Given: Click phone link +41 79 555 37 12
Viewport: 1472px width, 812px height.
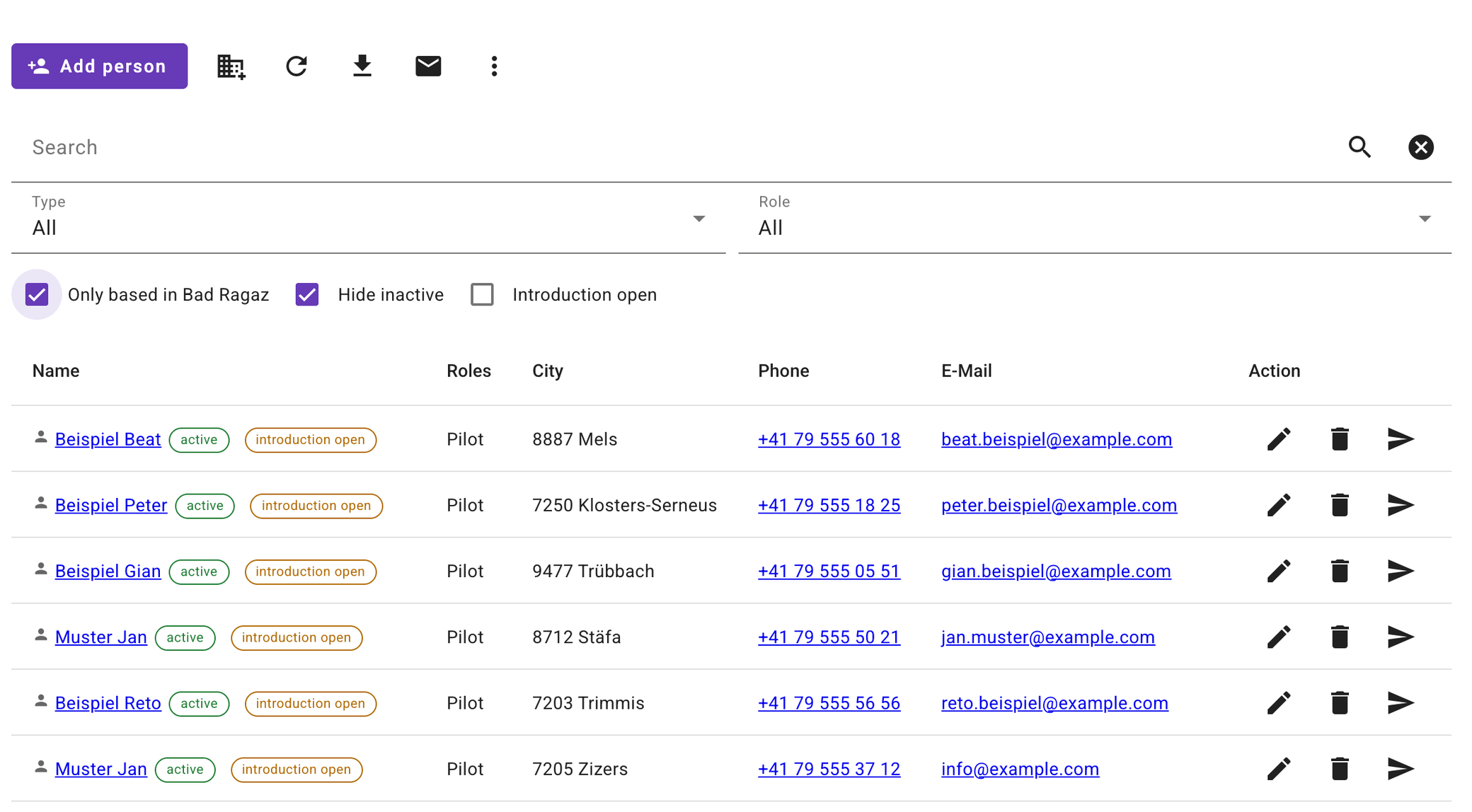Looking at the screenshot, I should (829, 769).
